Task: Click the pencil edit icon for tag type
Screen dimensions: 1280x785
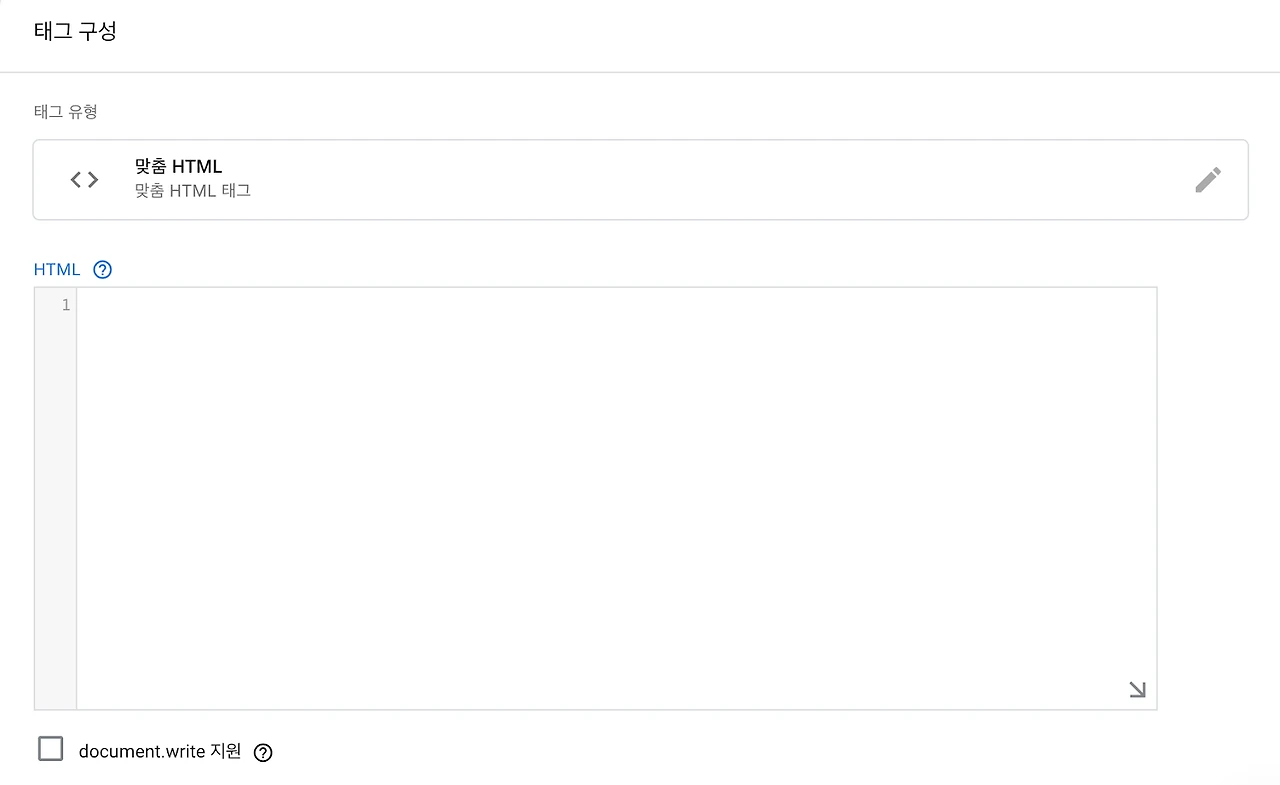Action: (x=1208, y=180)
